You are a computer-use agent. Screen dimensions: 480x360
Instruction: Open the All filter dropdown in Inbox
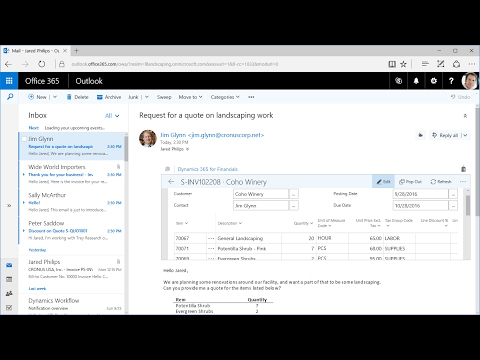(112, 116)
